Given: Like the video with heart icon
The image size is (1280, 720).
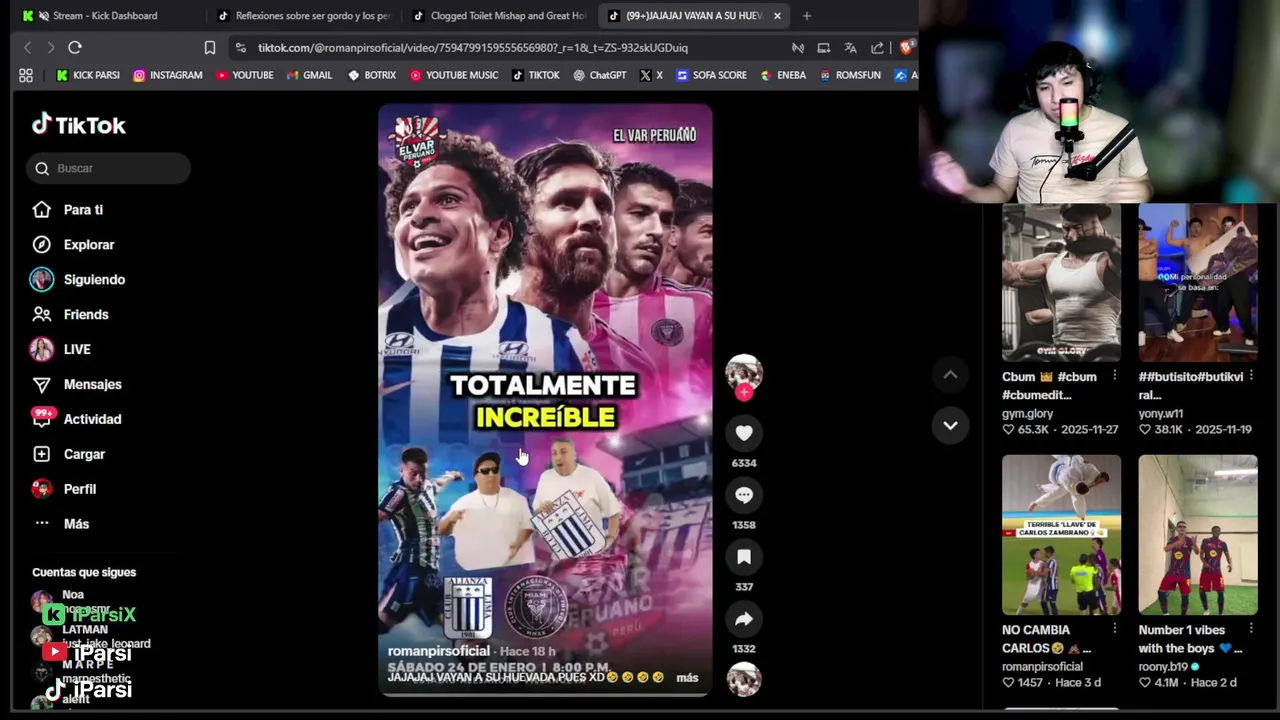Looking at the screenshot, I should [744, 433].
